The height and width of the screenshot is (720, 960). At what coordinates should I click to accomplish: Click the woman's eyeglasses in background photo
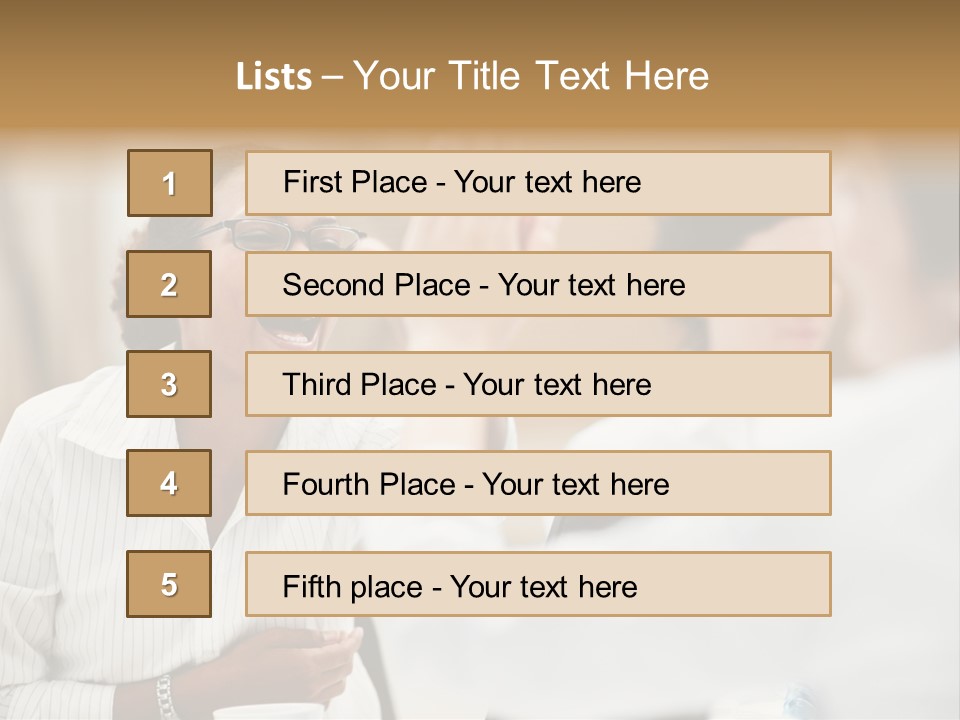point(288,234)
